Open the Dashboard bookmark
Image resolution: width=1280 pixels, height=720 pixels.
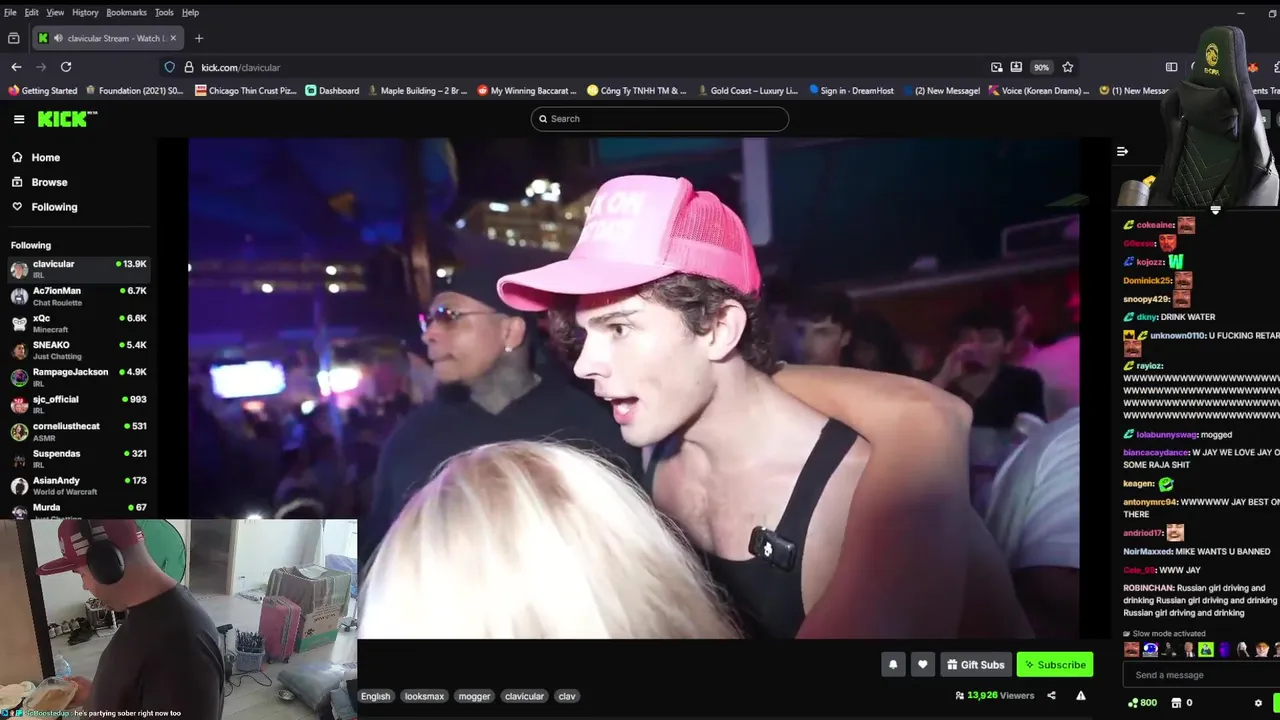pos(333,91)
